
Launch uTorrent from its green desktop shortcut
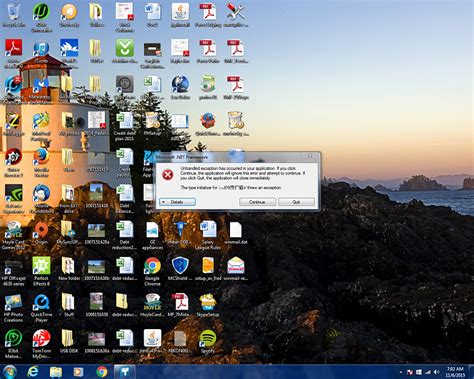(x=41, y=17)
